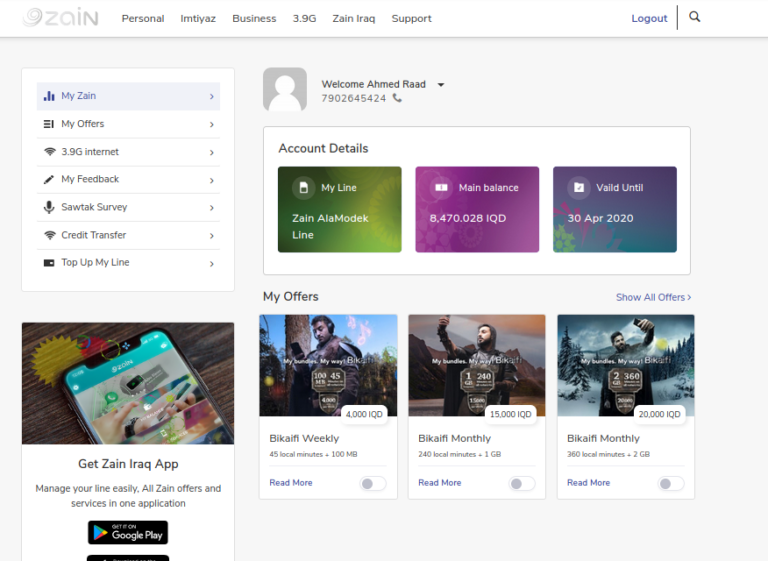Viewport: 768px width, 561px height.
Task: Click the phone icon beside the number
Action: point(397,98)
